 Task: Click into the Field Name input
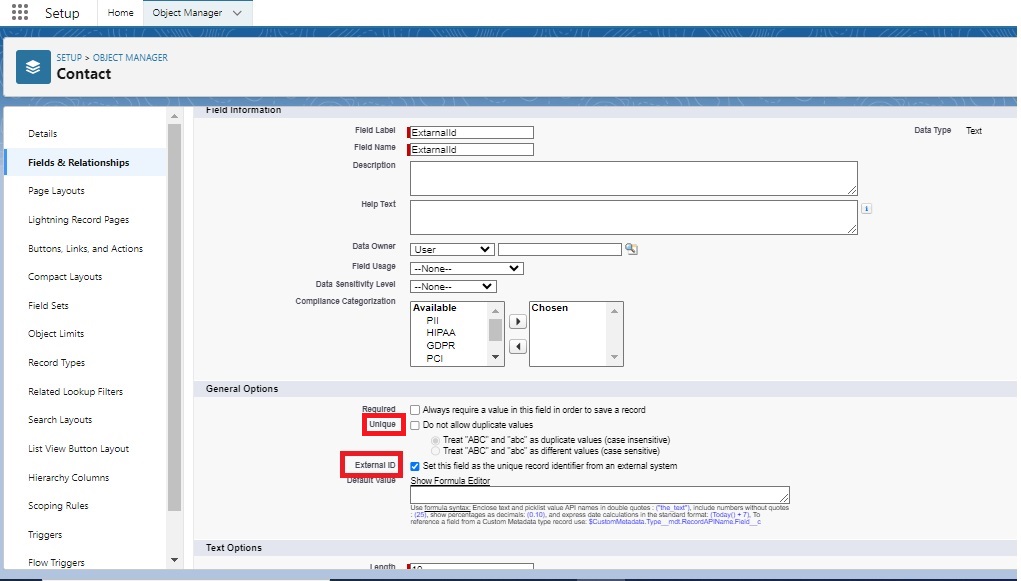click(x=471, y=150)
